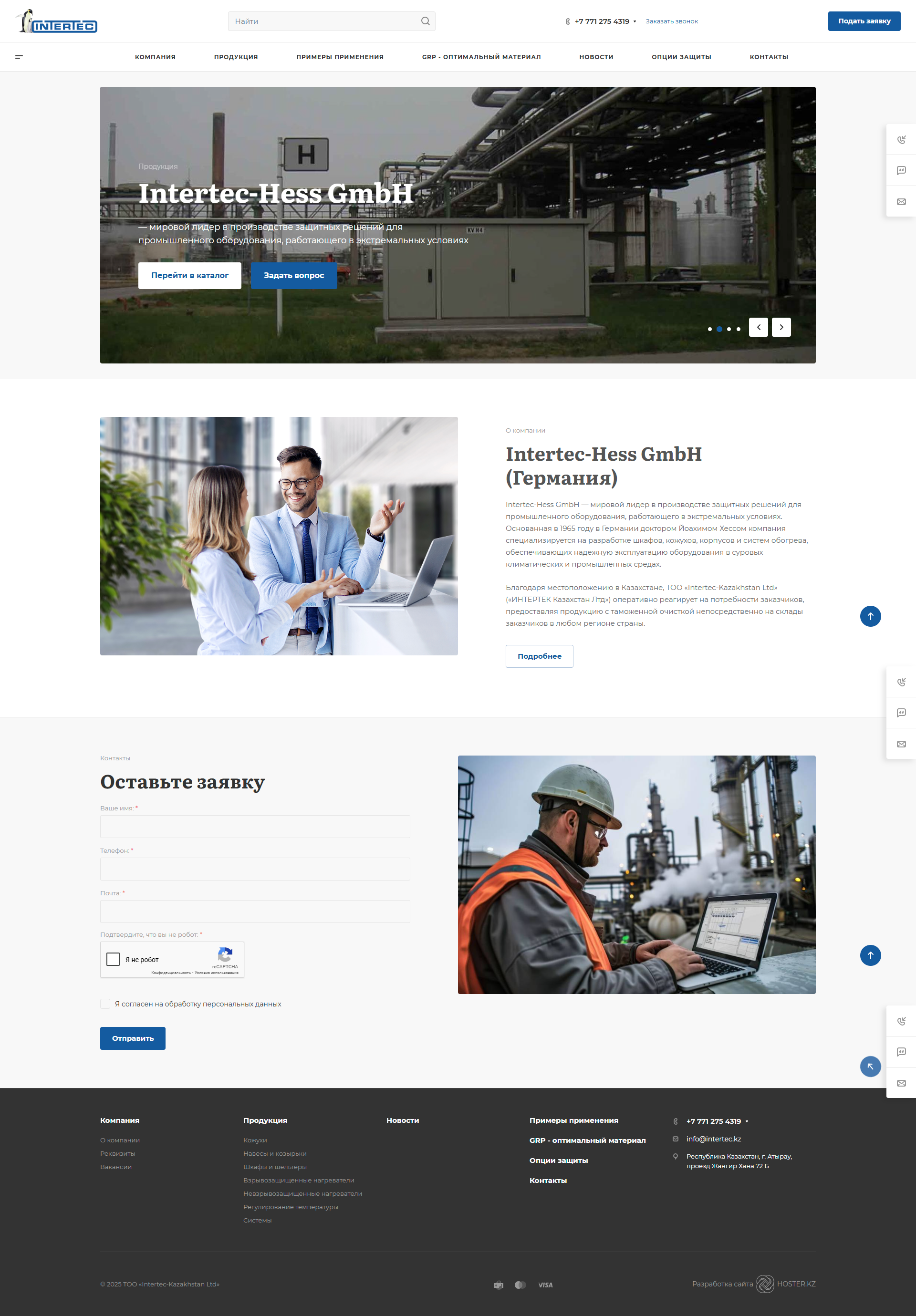
Task: Click the footer envelope icon by info@intertec.kz
Action: click(675, 1139)
